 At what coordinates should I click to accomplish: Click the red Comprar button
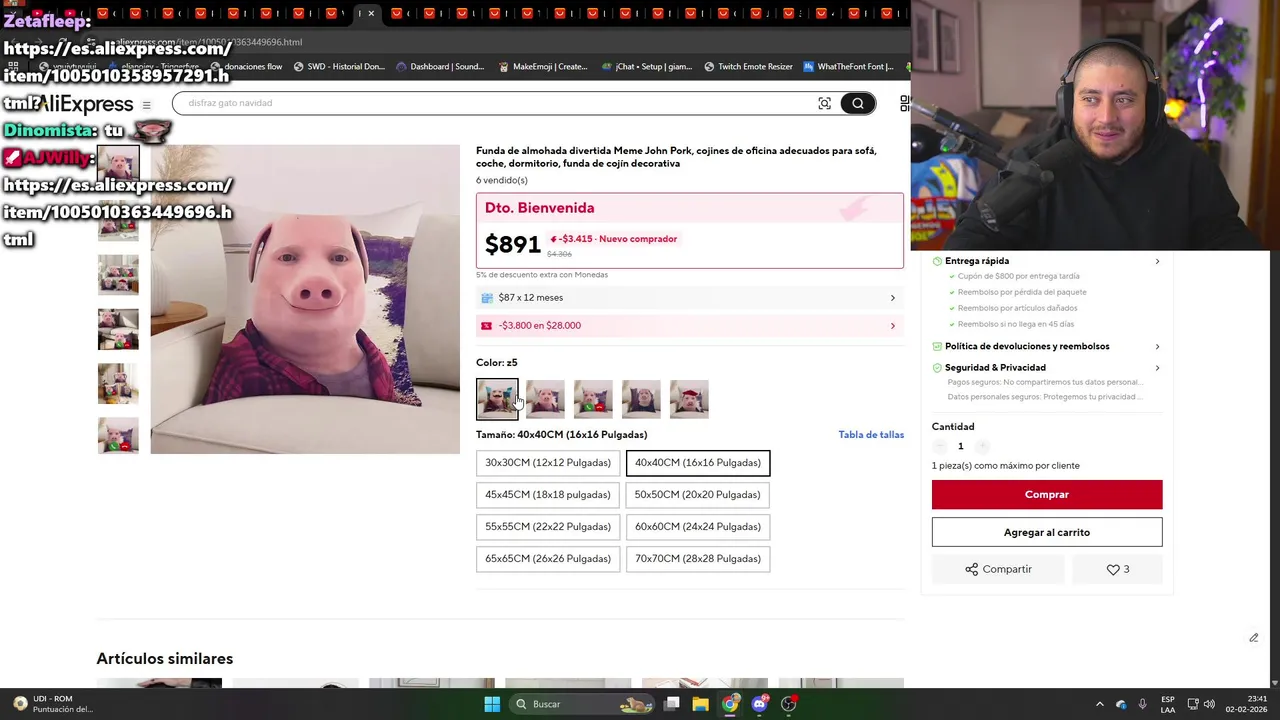[x=1047, y=495]
